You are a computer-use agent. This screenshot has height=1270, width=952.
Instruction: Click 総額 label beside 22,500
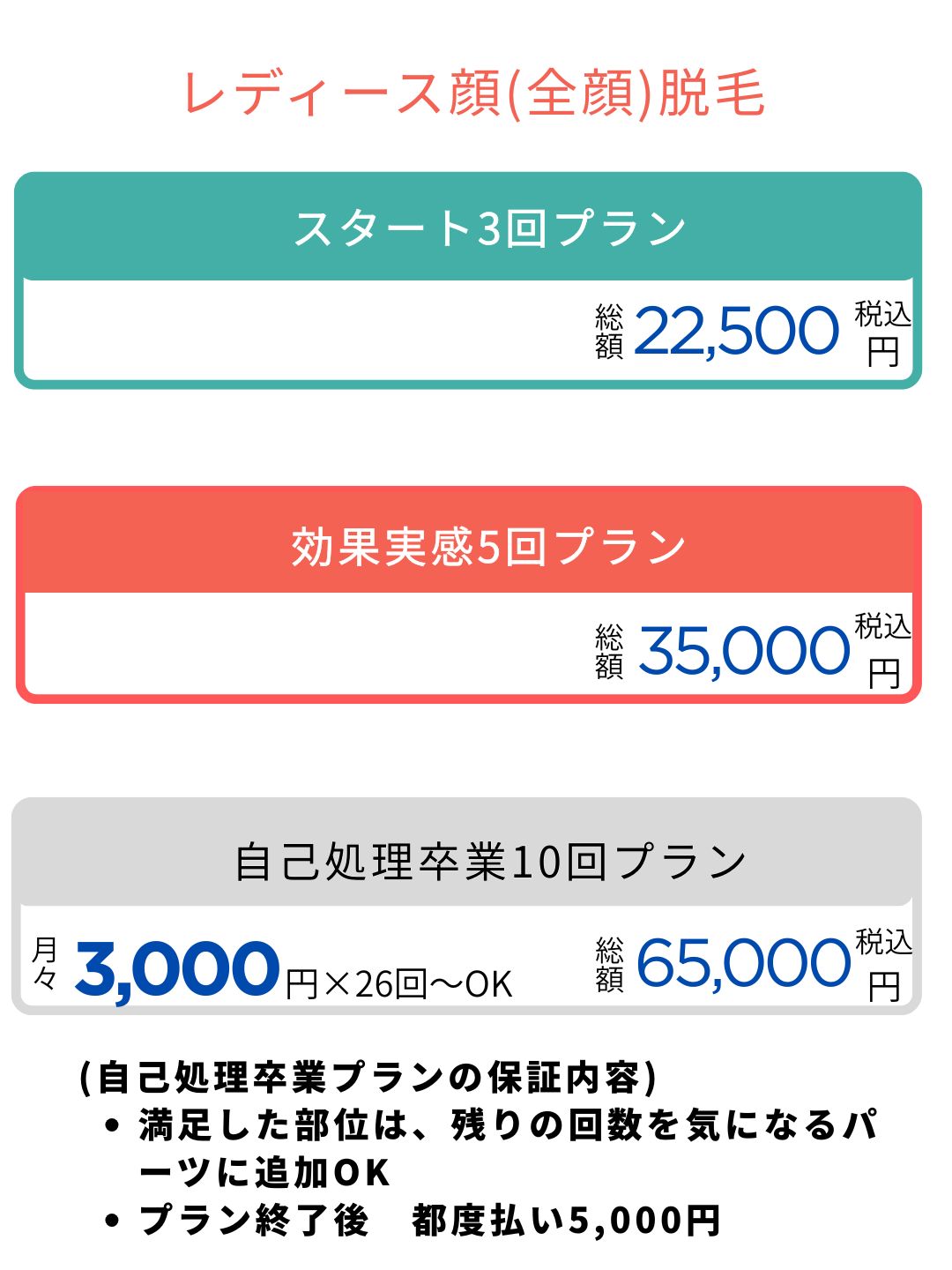tap(608, 332)
